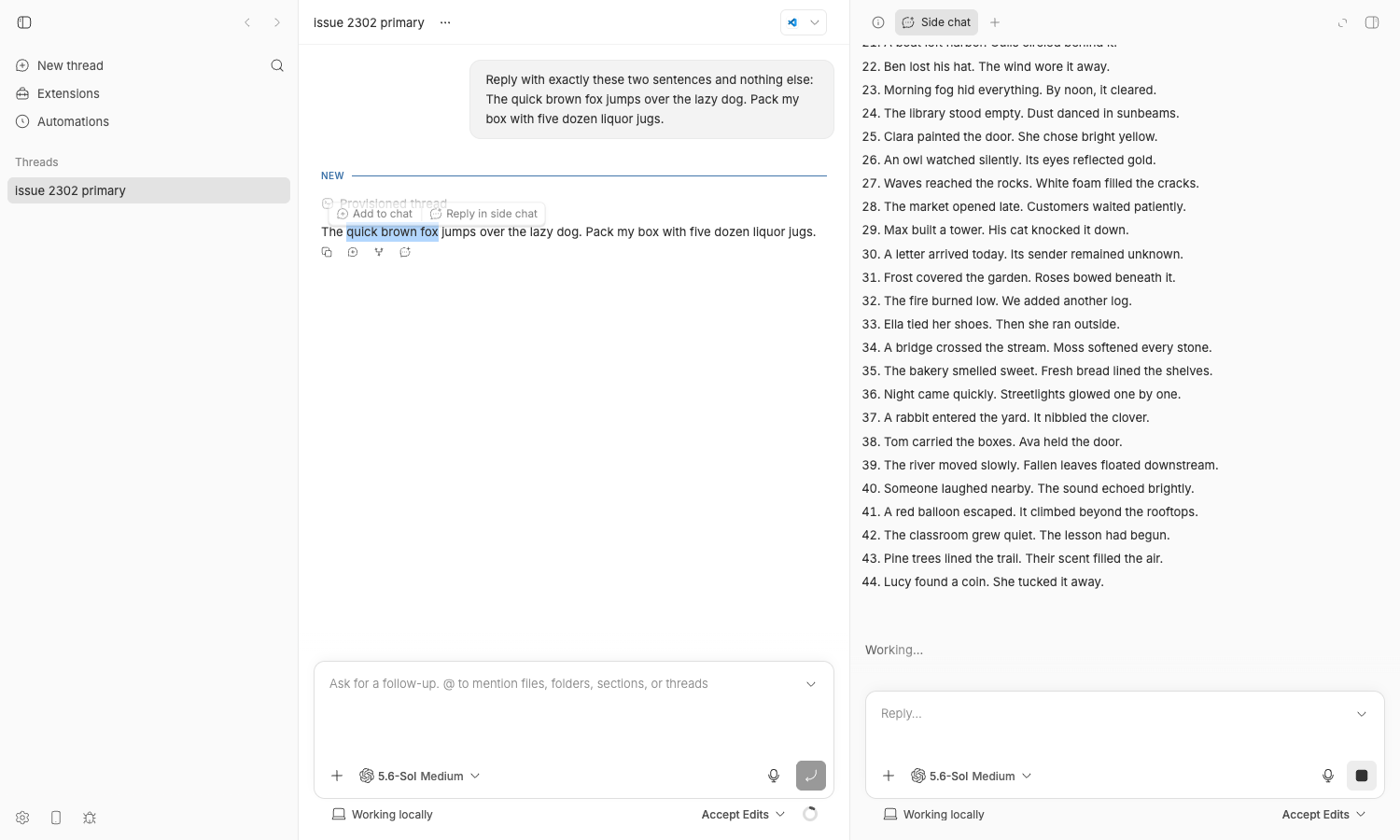Screen dimensions: 1400x840
Task: Click Add to chat for selected text
Action: pyautogui.click(x=374, y=214)
